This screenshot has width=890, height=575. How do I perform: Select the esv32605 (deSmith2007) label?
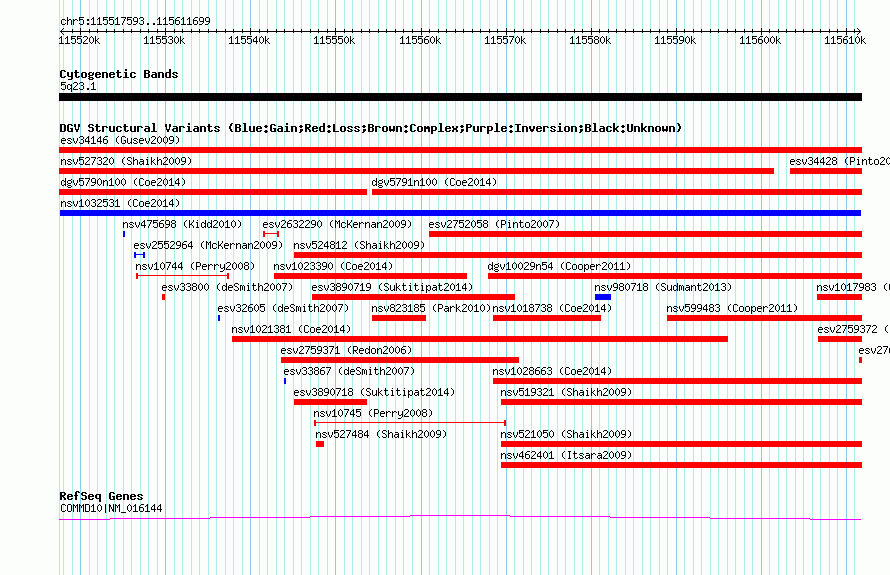pos(283,308)
